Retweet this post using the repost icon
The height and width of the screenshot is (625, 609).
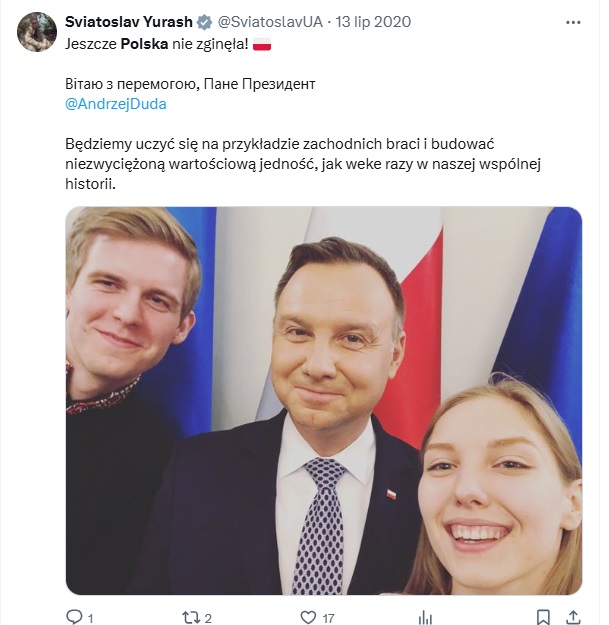191,617
